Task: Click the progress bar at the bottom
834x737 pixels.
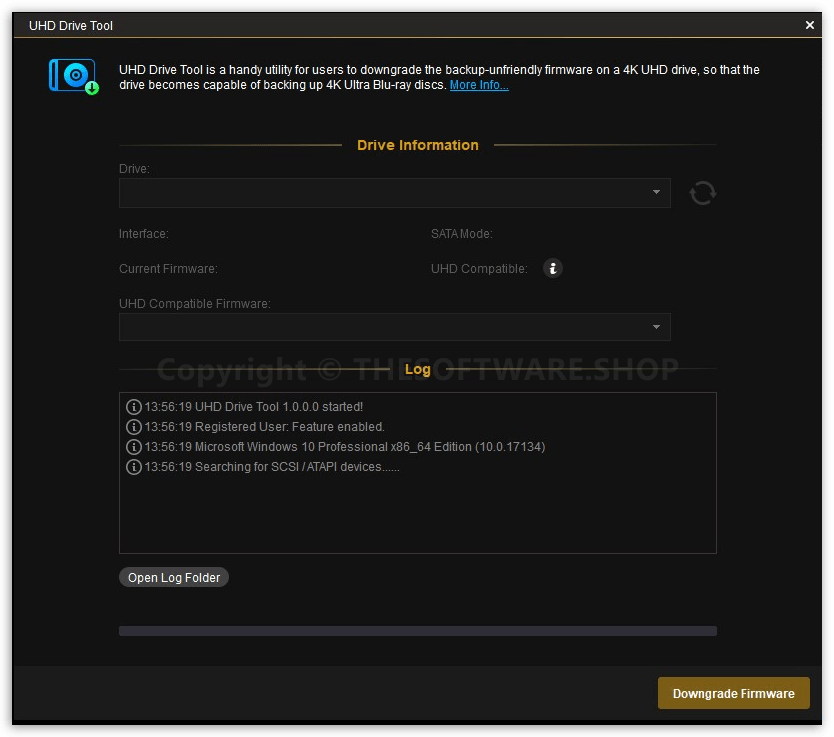Action: click(418, 631)
